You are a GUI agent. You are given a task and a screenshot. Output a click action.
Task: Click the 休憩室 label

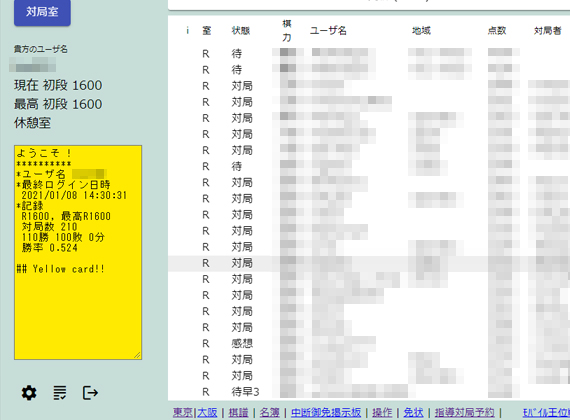(32, 123)
